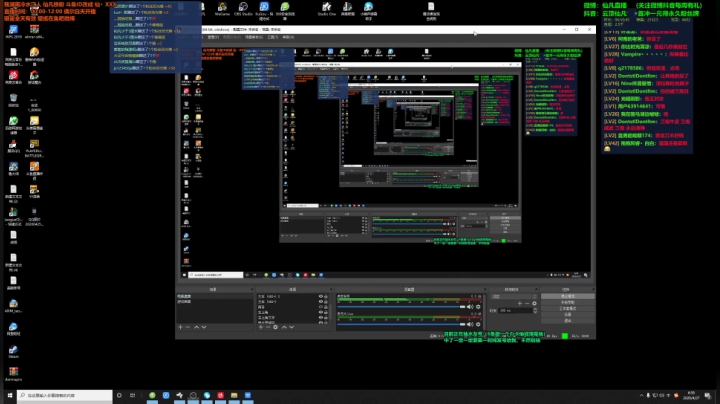
Task: Open the Tools menu (工具) in the OBS menu bar
Action: [x=273, y=37]
